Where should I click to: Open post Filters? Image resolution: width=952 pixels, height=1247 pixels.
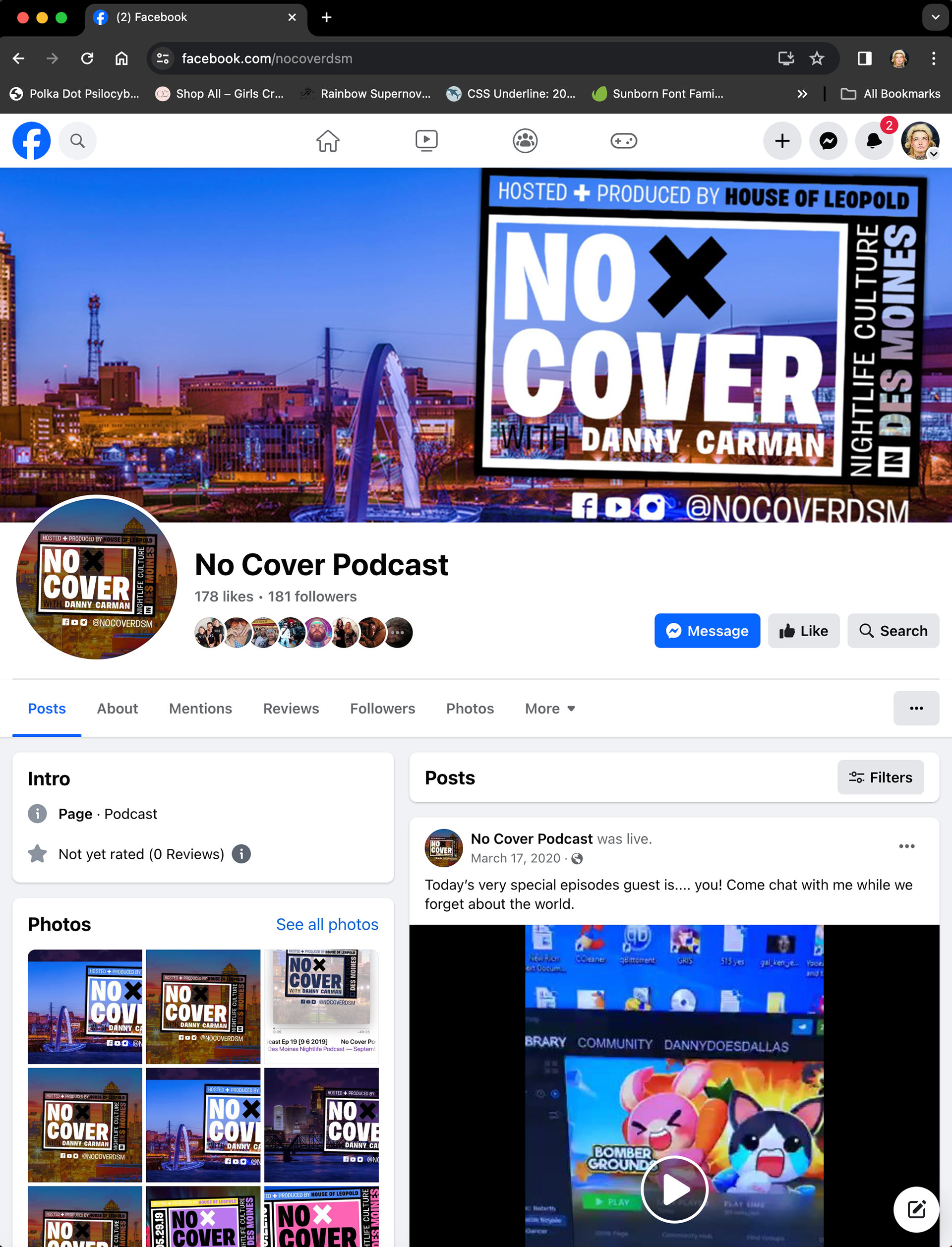tap(881, 777)
